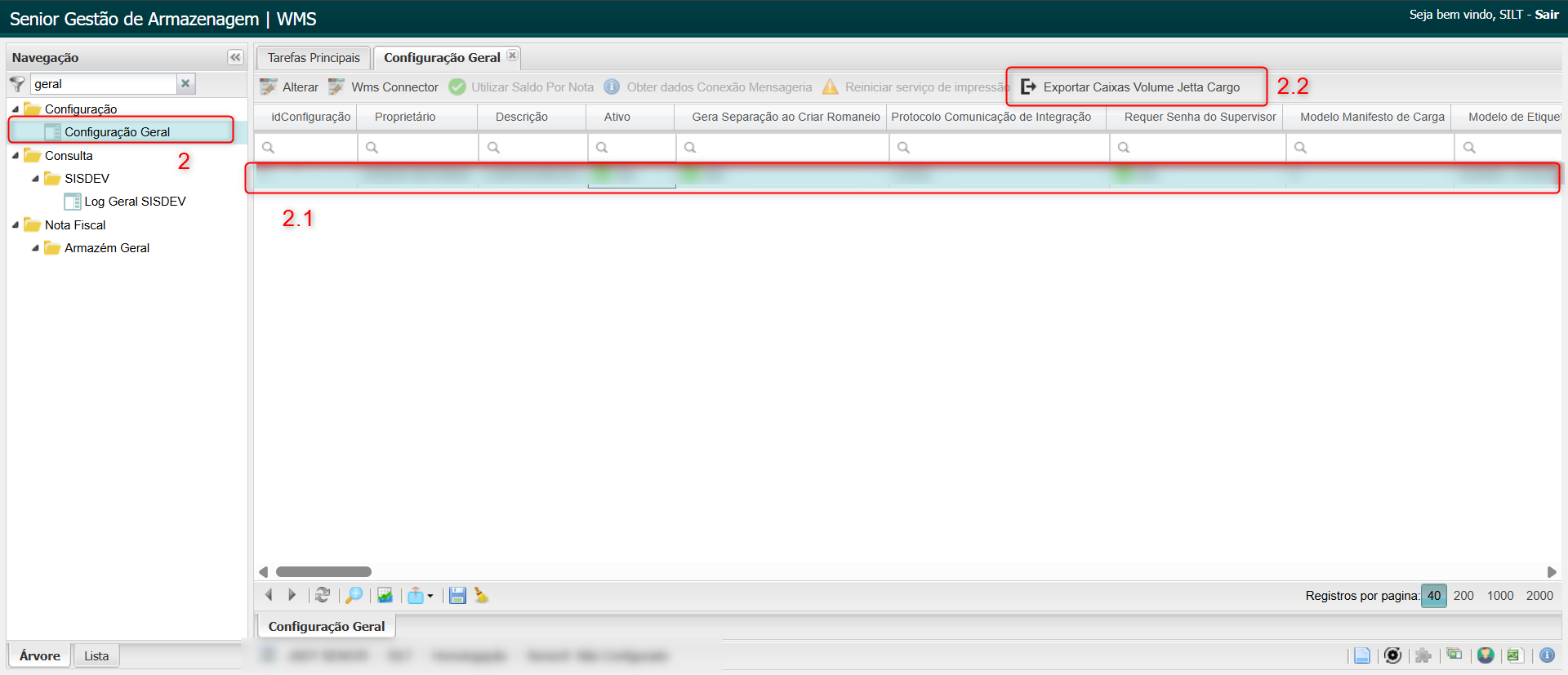Click the refresh grid icon

323,595
